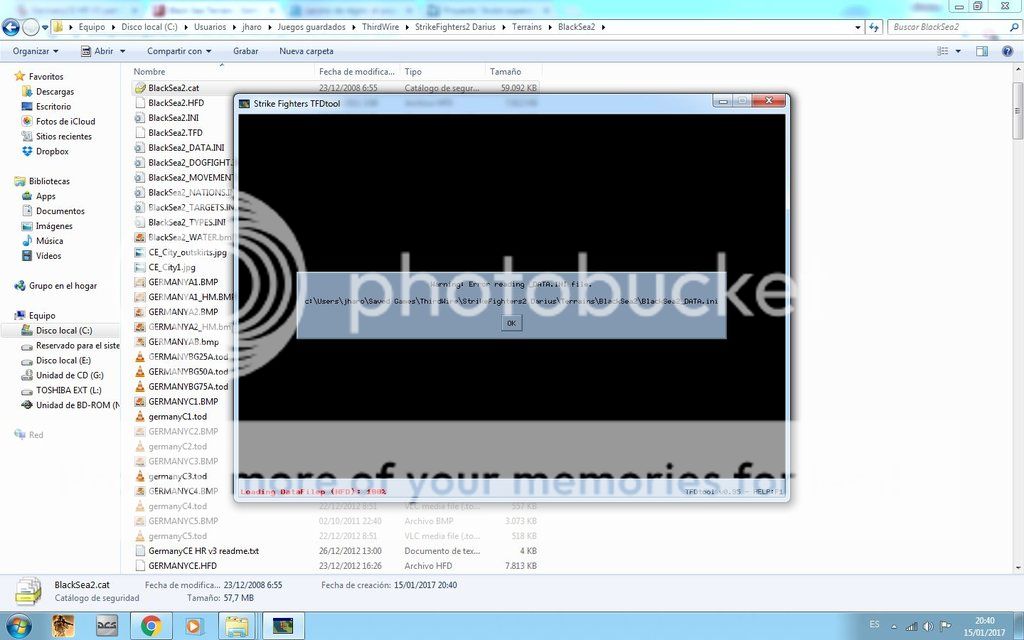Viewport: 1024px width, 640px height.
Task: Open Escritorio in the navigation pane
Action: 54,106
